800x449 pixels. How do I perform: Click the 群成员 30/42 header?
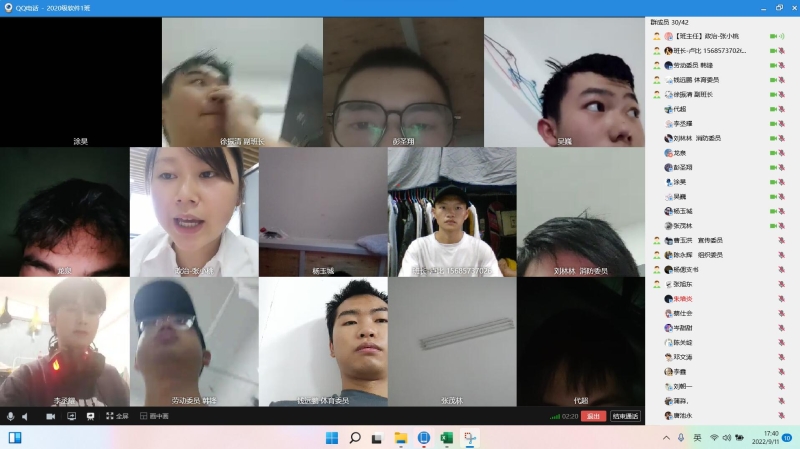click(669, 20)
